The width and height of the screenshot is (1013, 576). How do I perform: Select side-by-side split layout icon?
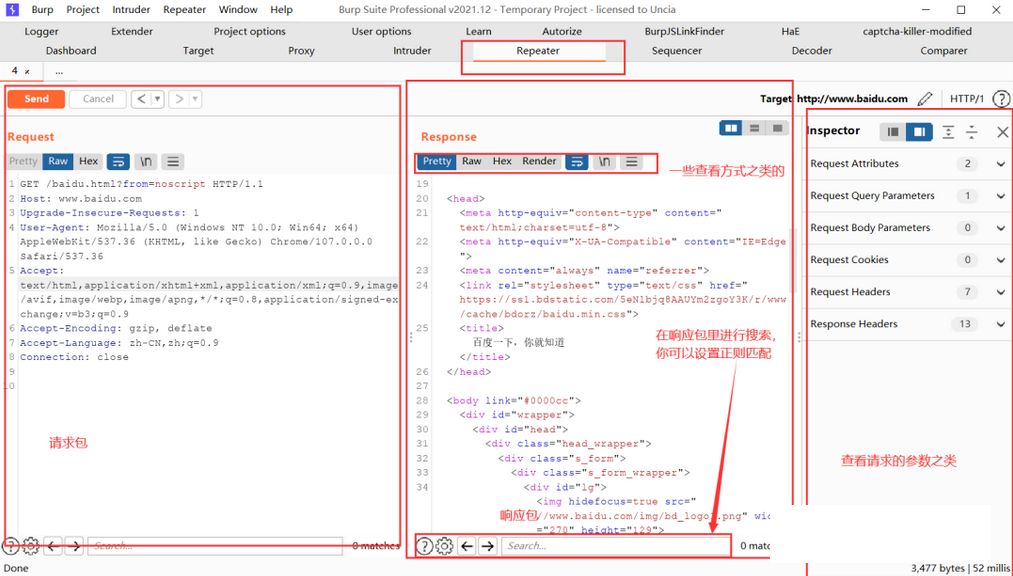[731, 129]
